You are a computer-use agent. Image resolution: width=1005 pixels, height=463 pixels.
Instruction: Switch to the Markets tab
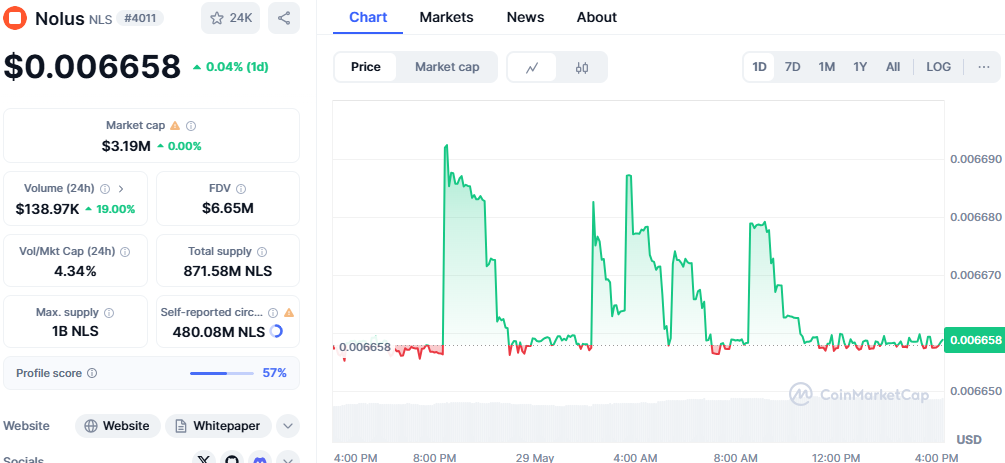446,17
